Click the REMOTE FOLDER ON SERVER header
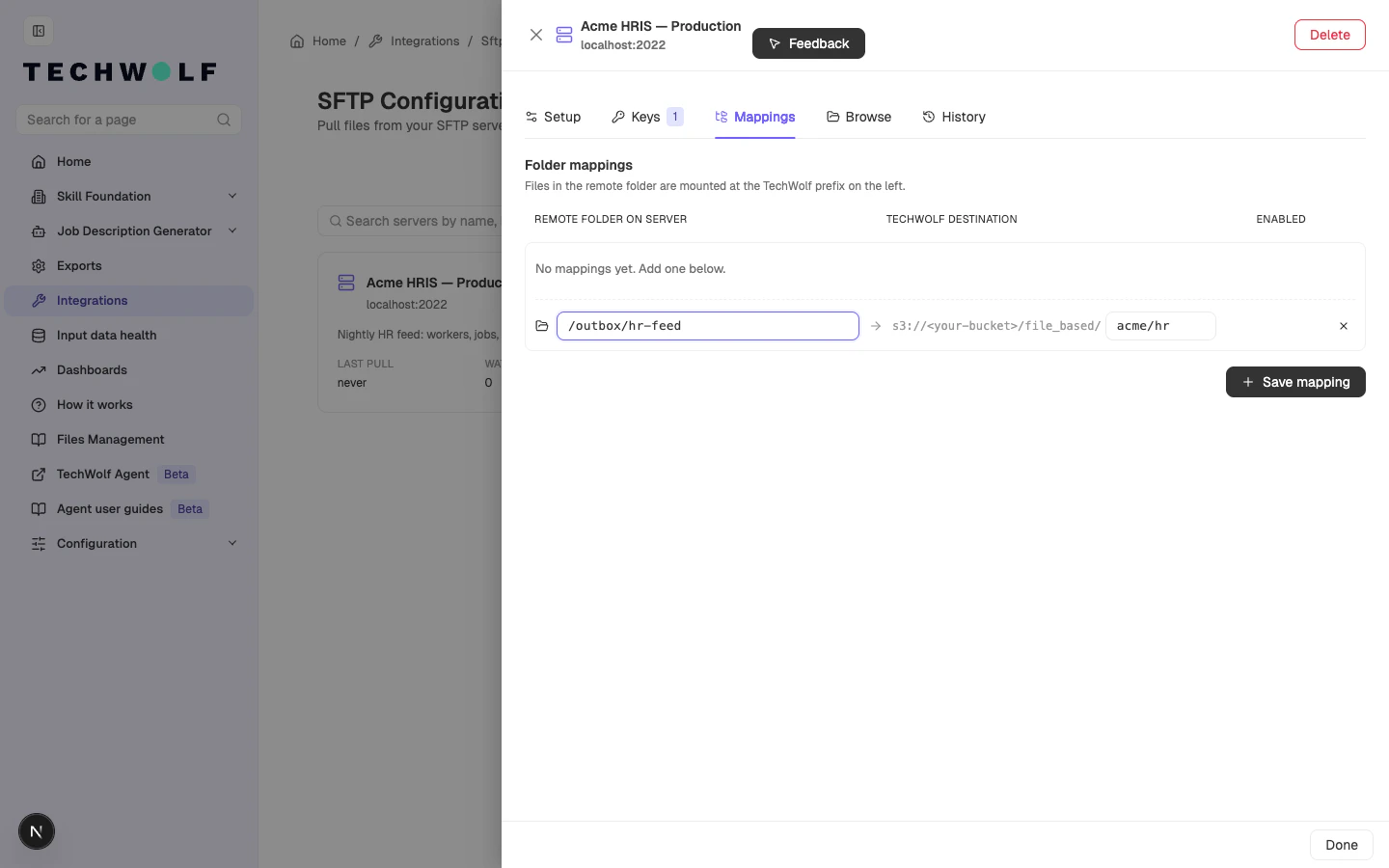This screenshot has width=1389, height=868. (x=611, y=220)
